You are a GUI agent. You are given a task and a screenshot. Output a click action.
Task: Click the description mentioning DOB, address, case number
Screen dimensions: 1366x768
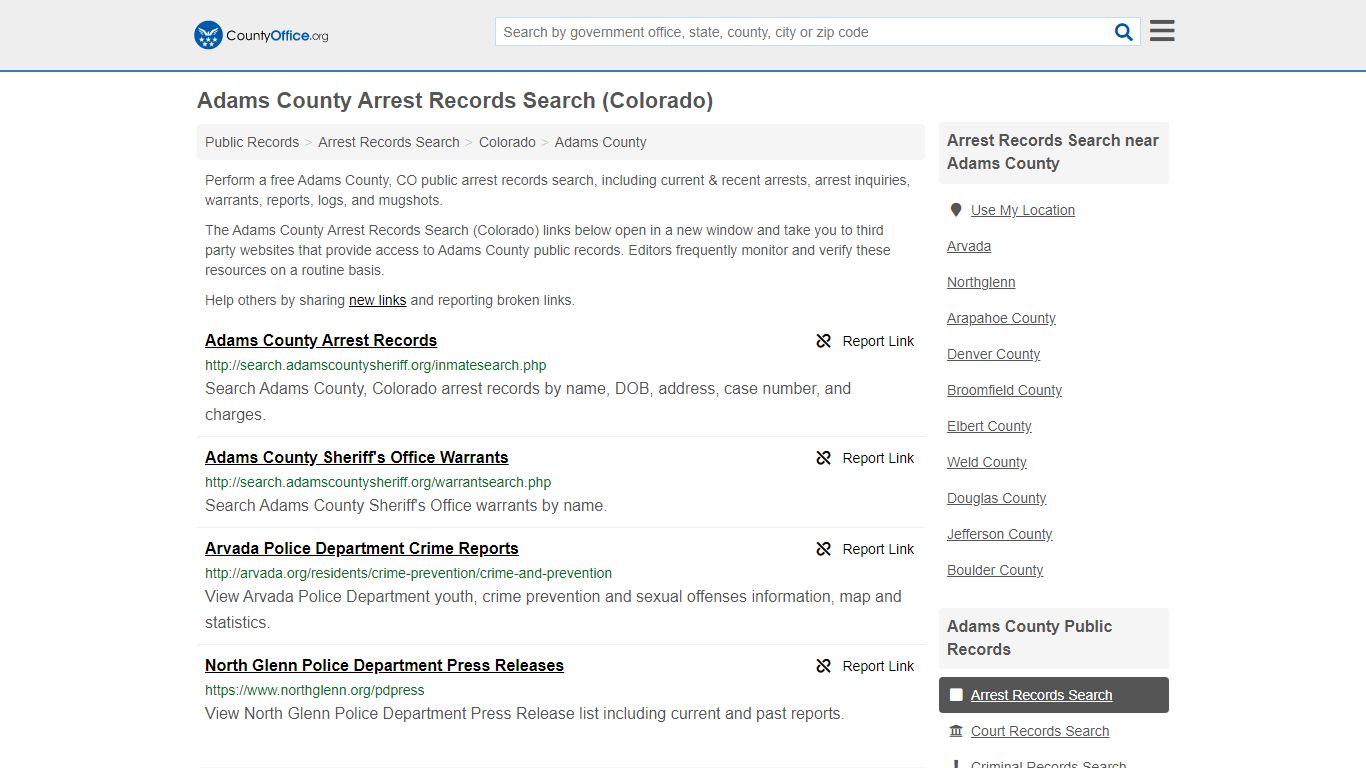tap(528, 402)
